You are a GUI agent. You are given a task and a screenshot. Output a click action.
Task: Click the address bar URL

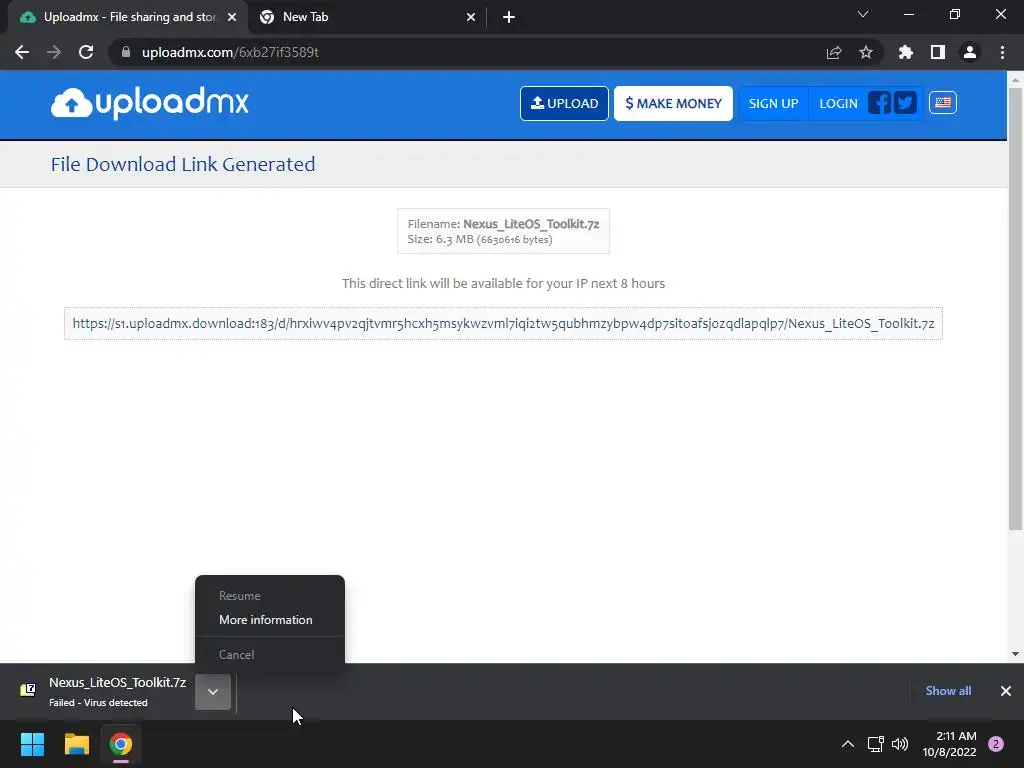(230, 52)
